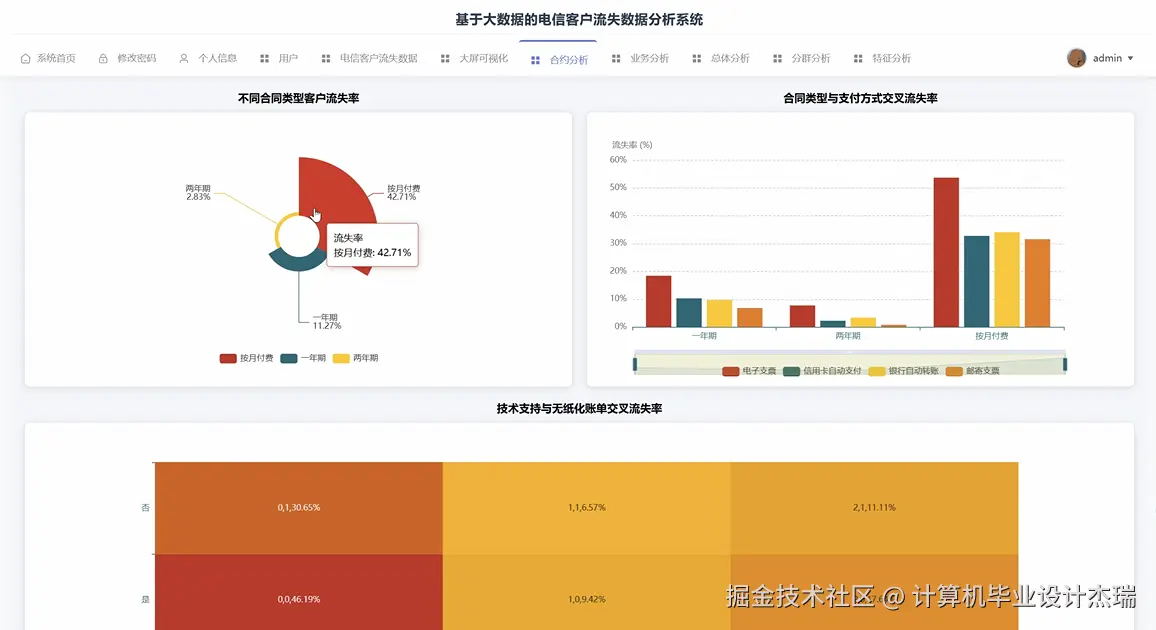The width and height of the screenshot is (1156, 630).
Task: Click the grid icon beside 业务分析
Action: pos(616,58)
